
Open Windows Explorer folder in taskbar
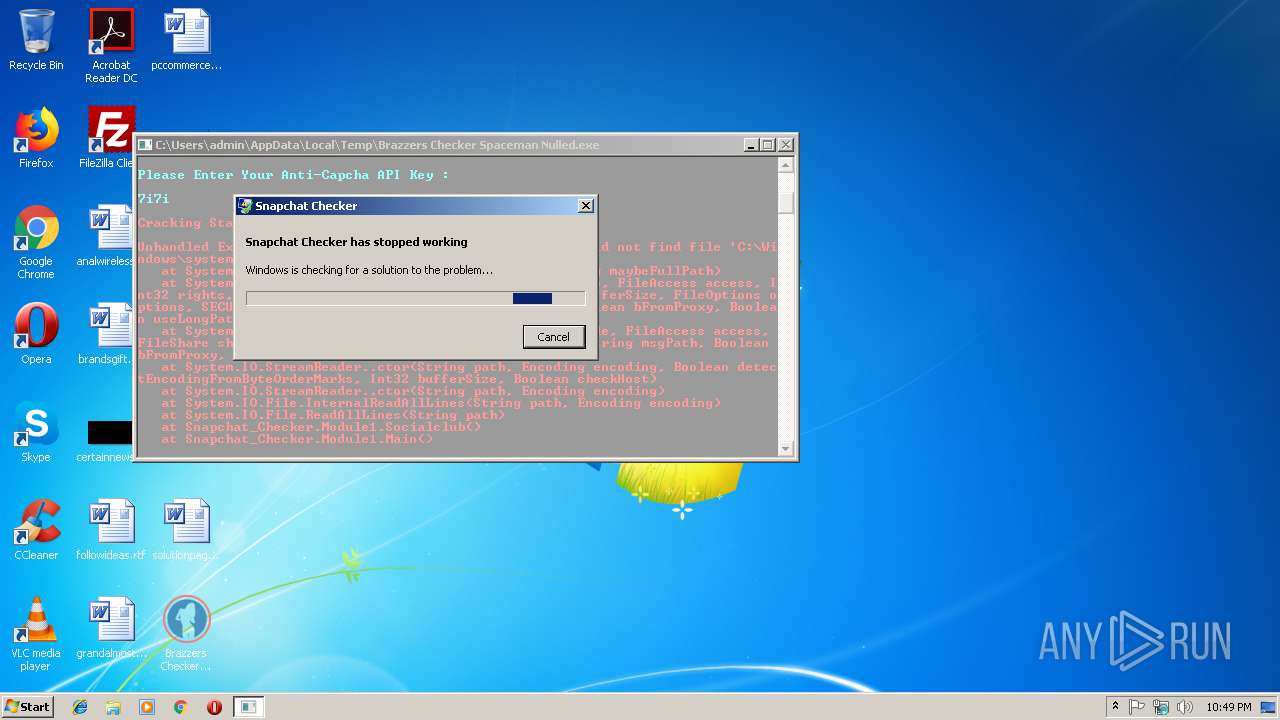point(113,707)
